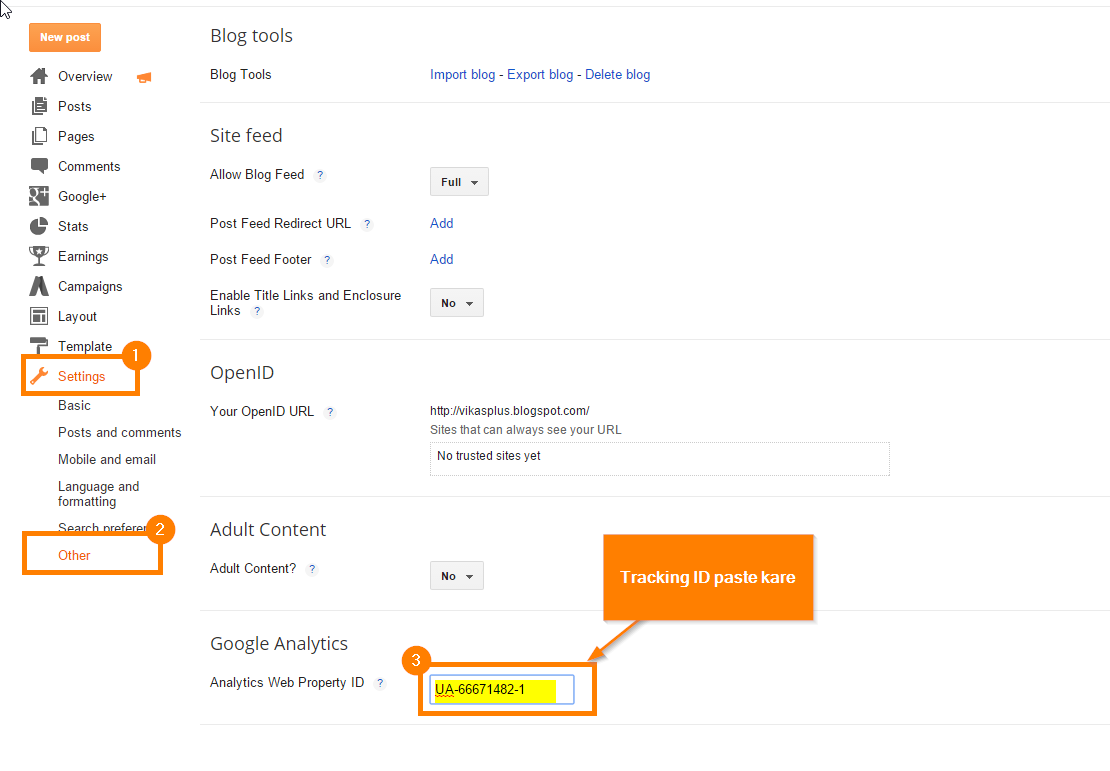Open help for Your OpenID URL
The image size is (1110, 771).
point(330,412)
